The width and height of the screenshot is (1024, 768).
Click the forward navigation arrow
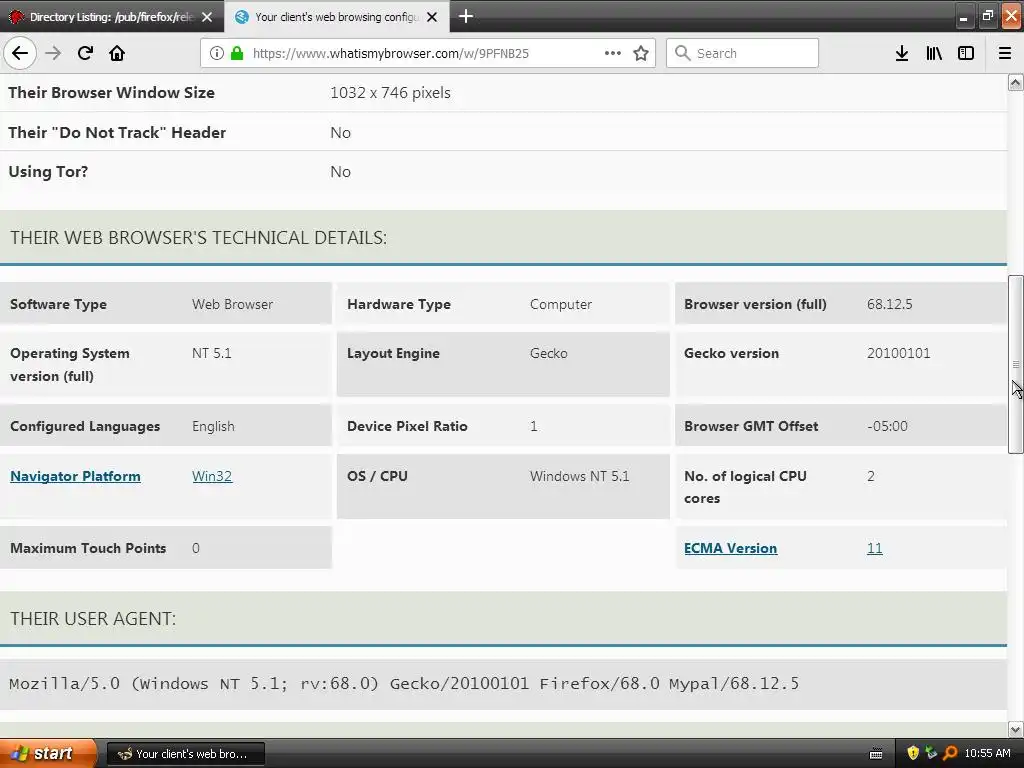pos(53,53)
